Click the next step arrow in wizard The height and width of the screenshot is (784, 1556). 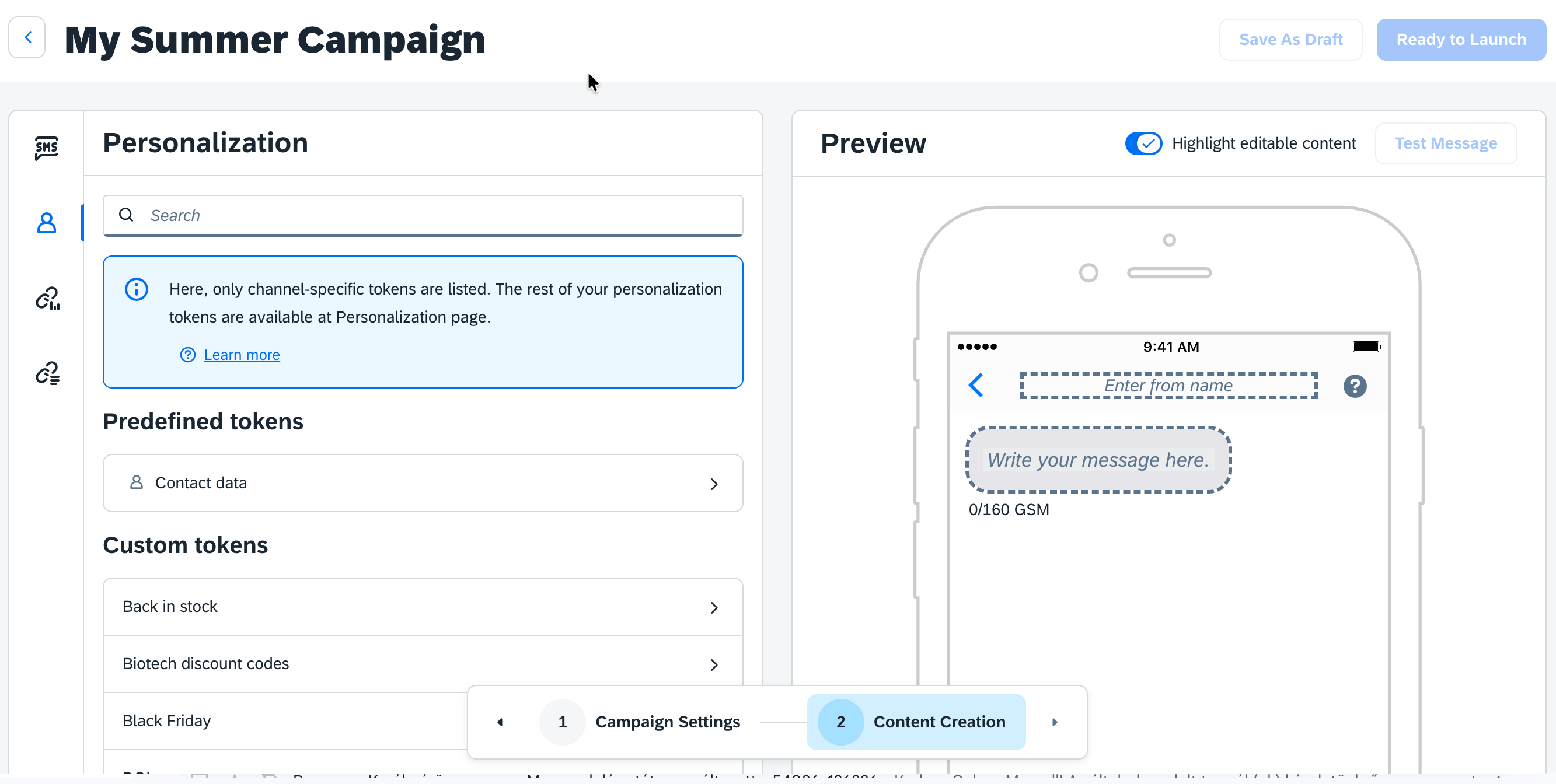(x=1055, y=722)
